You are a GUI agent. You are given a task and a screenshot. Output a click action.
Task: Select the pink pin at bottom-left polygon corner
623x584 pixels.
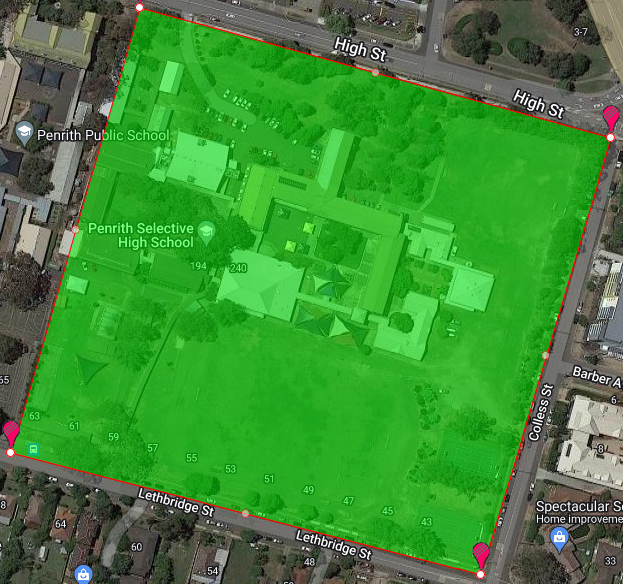[x=12, y=435]
